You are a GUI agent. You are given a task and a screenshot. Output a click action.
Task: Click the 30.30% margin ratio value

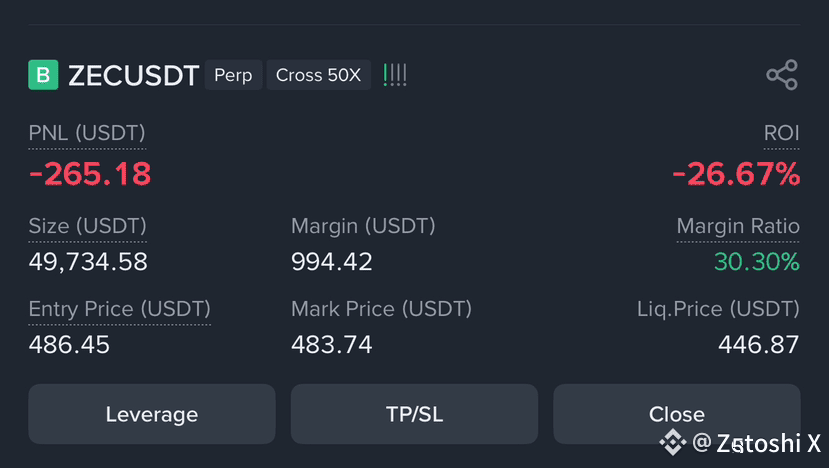click(x=757, y=262)
